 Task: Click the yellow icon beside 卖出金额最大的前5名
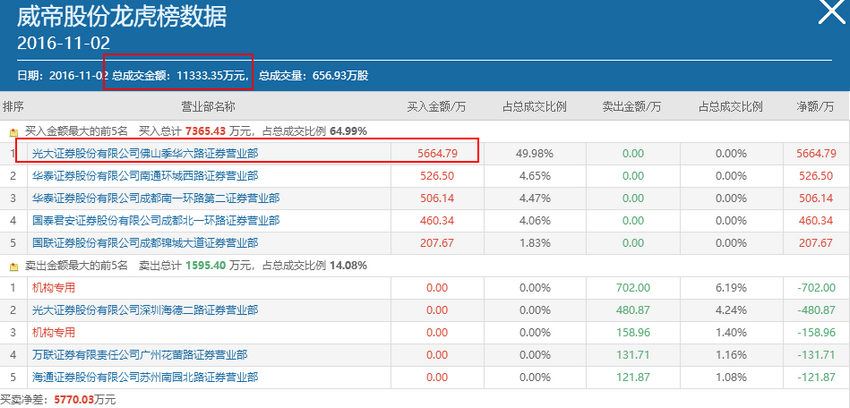pos(14,266)
